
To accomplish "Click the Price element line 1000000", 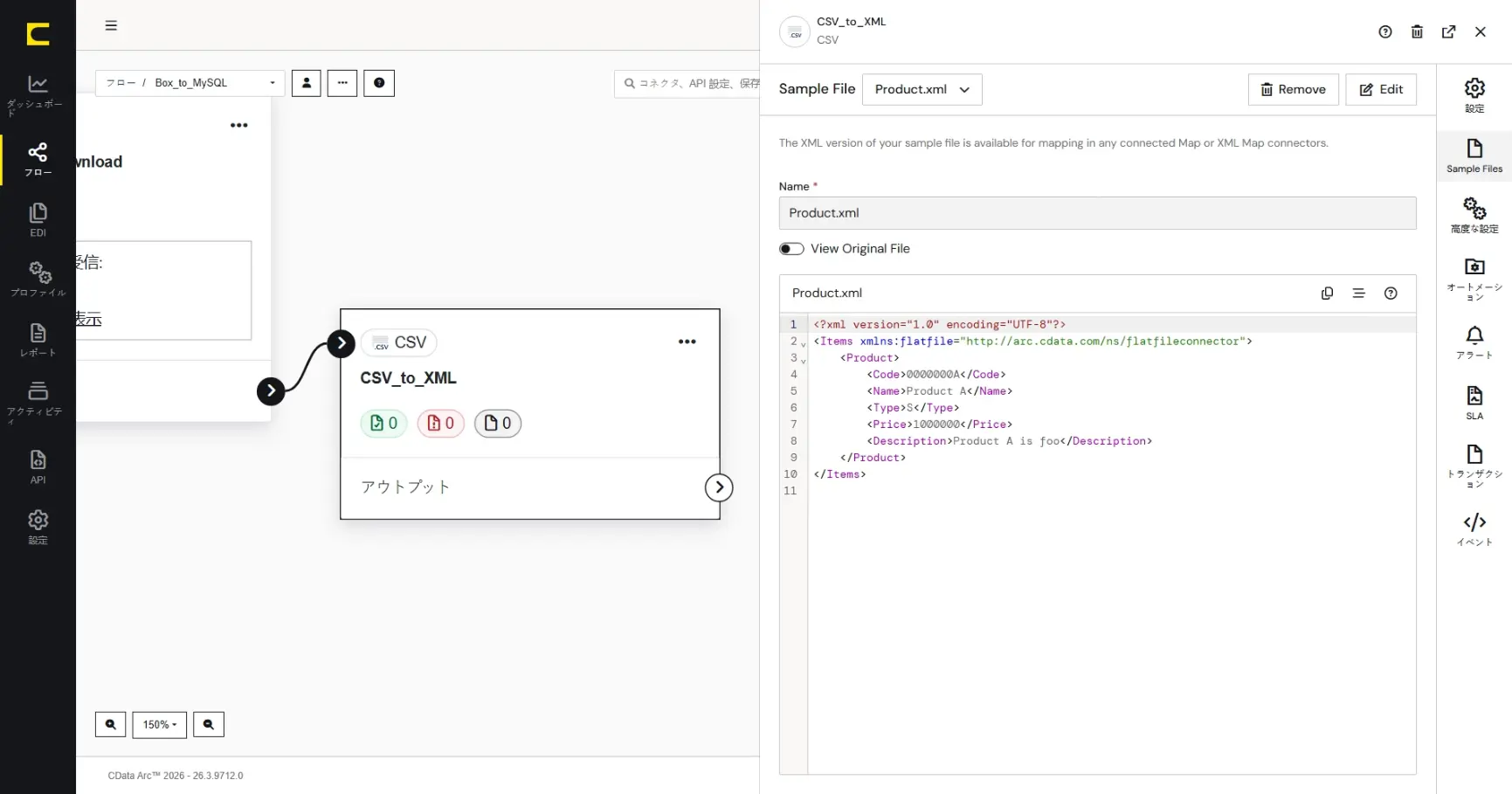I will coord(939,425).
